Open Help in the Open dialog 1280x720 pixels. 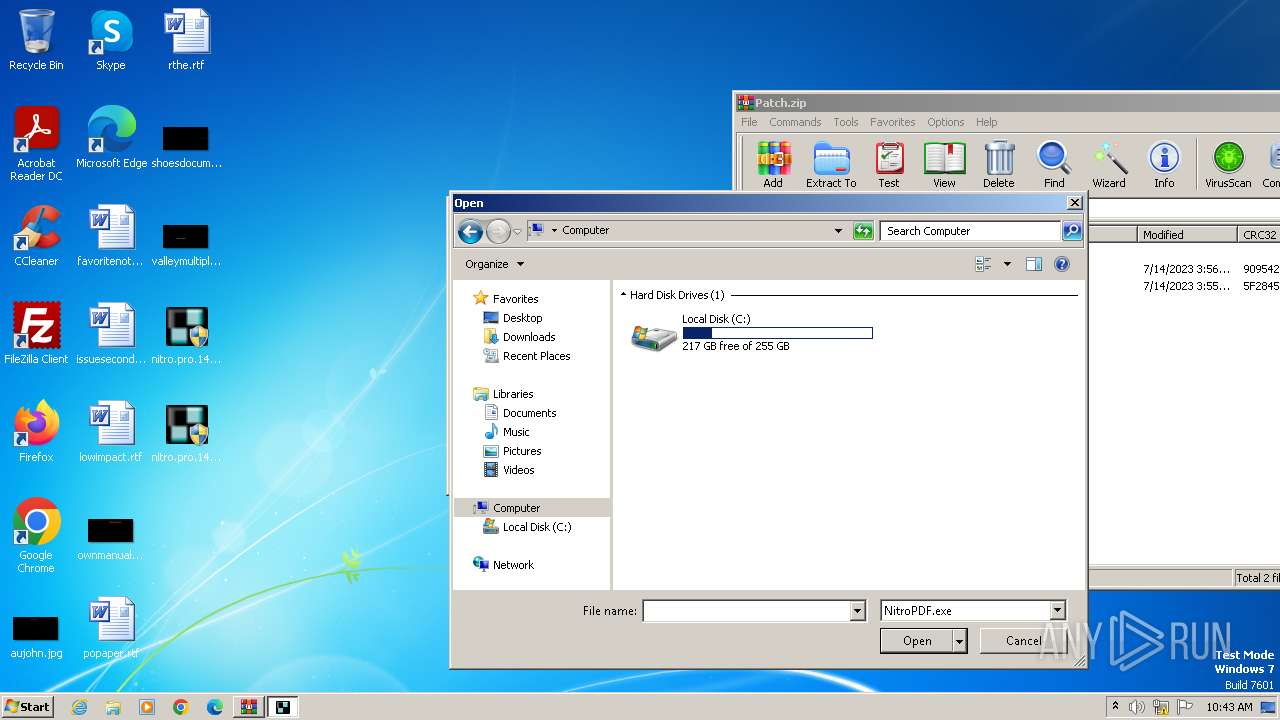(1062, 264)
